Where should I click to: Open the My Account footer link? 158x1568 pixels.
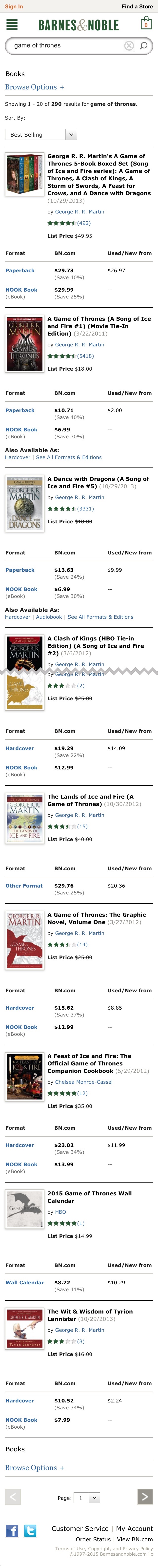(x=134, y=1528)
